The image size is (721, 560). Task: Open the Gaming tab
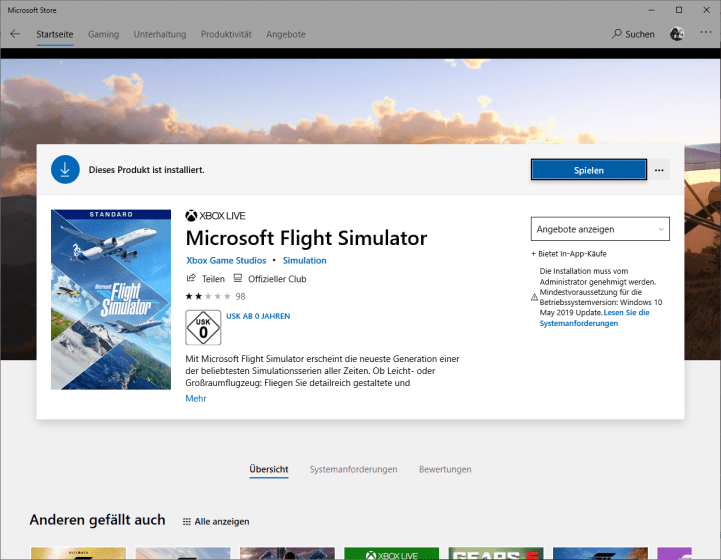click(x=103, y=34)
